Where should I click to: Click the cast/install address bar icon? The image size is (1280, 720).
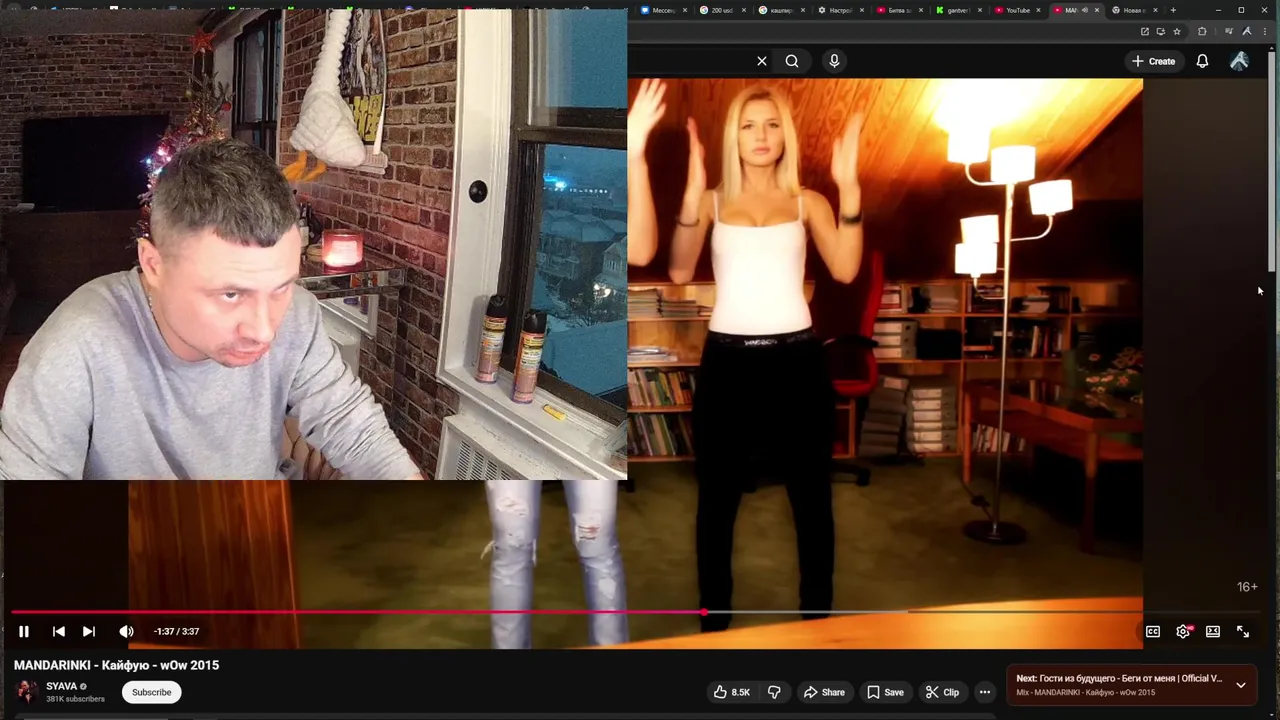pyautogui.click(x=1161, y=31)
